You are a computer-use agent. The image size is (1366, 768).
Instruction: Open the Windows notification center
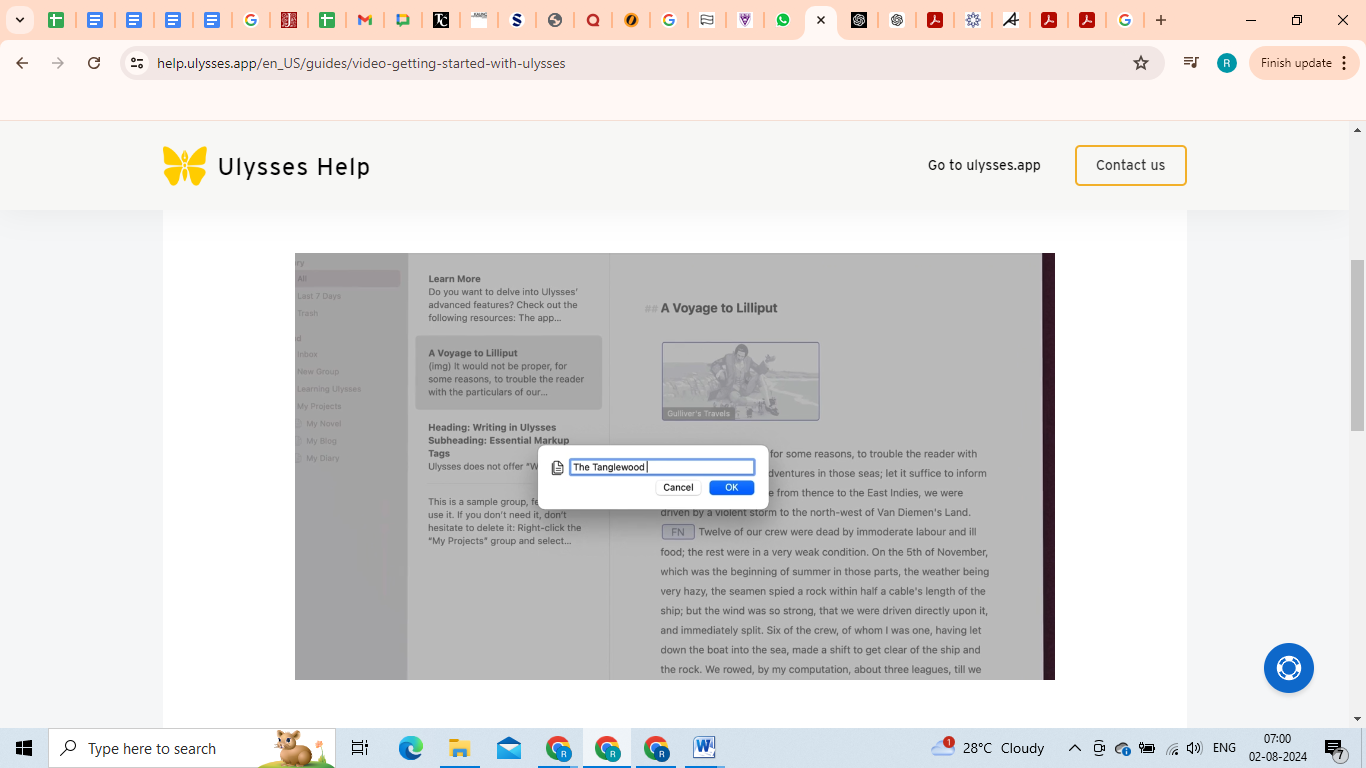[x=1336, y=748]
